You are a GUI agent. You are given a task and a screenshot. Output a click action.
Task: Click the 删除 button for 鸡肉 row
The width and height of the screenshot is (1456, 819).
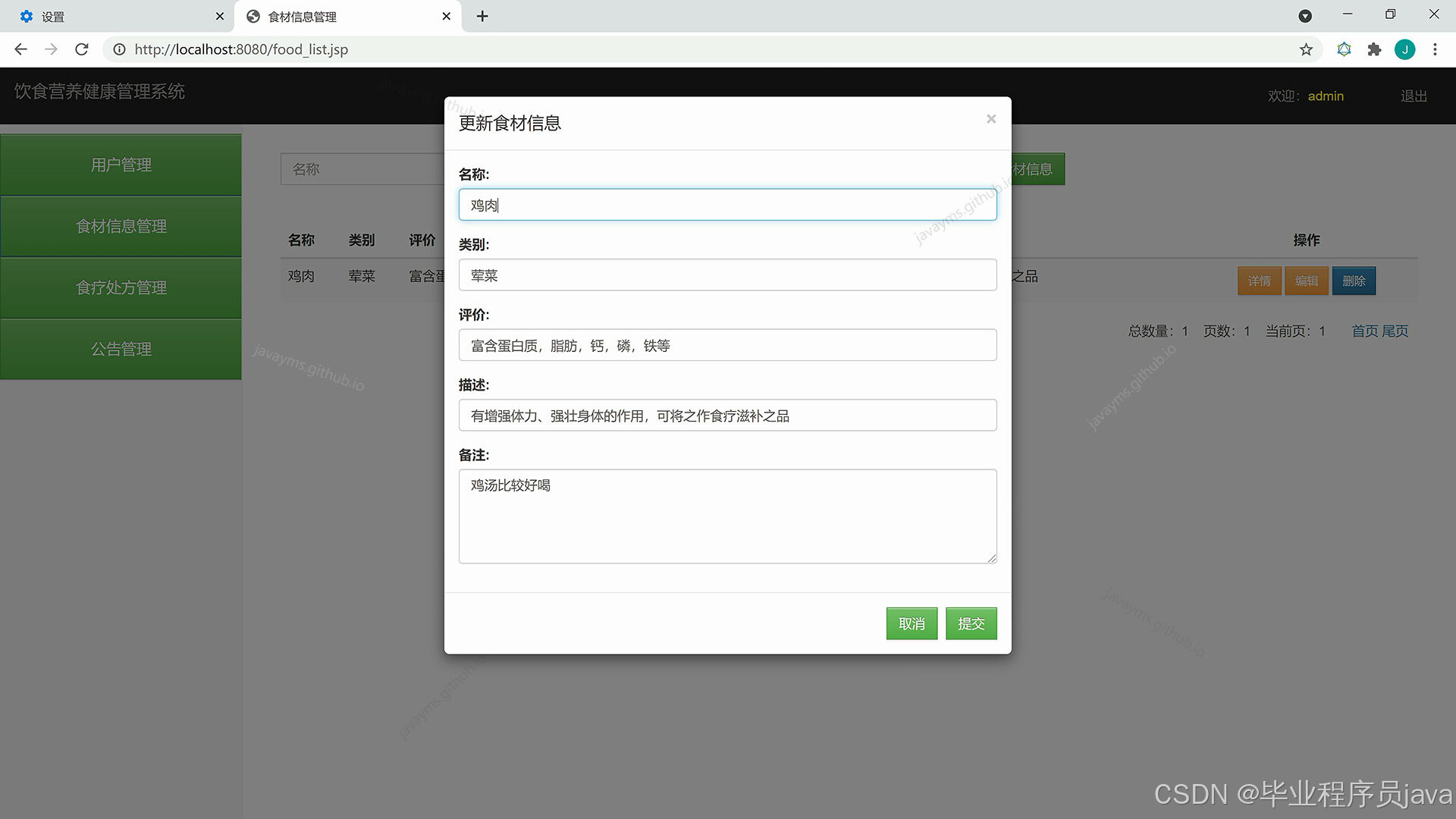pyautogui.click(x=1354, y=281)
